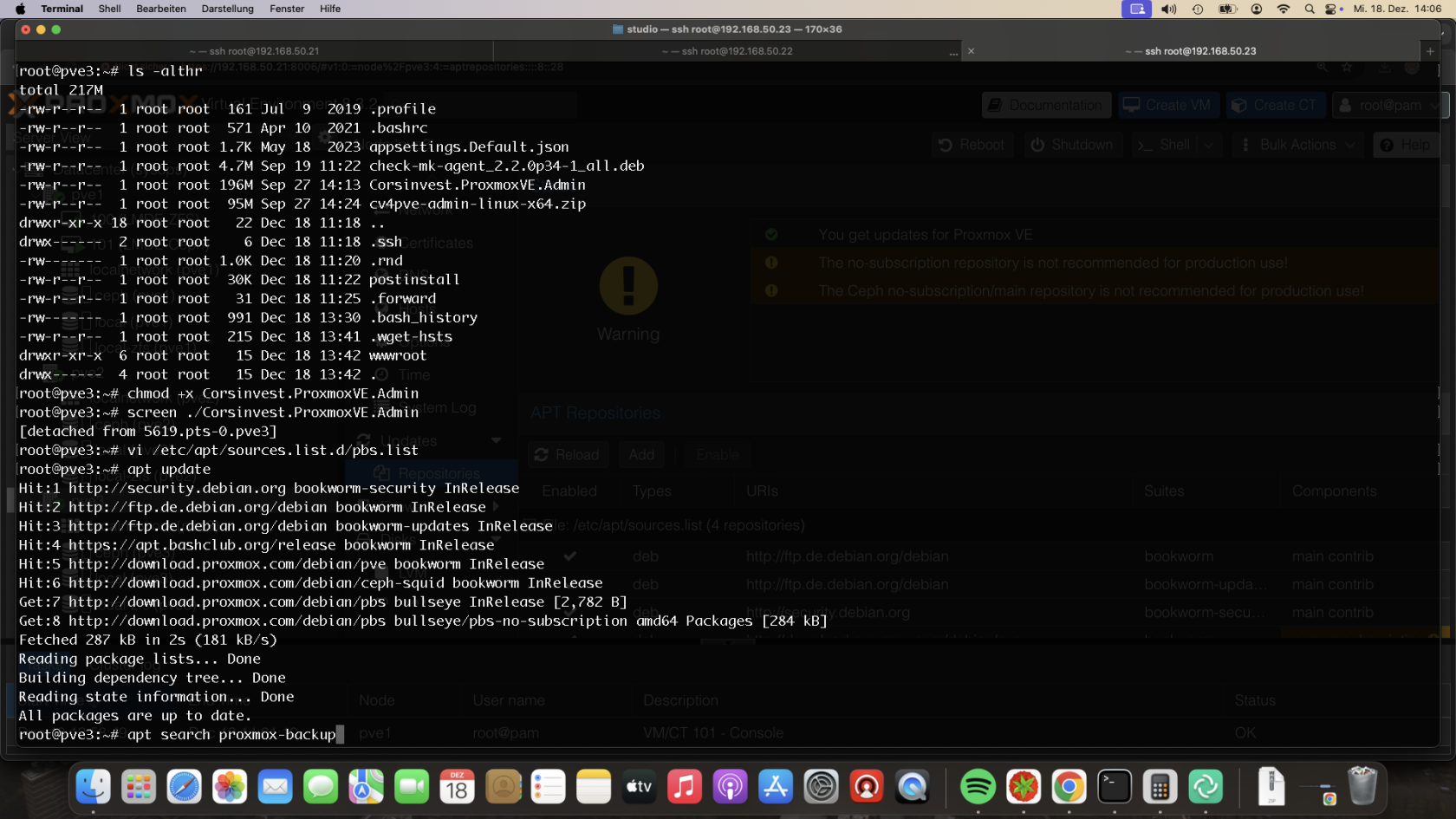Click the Terminal icon in the Dock
This screenshot has height=819, width=1456.
pos(1115,787)
